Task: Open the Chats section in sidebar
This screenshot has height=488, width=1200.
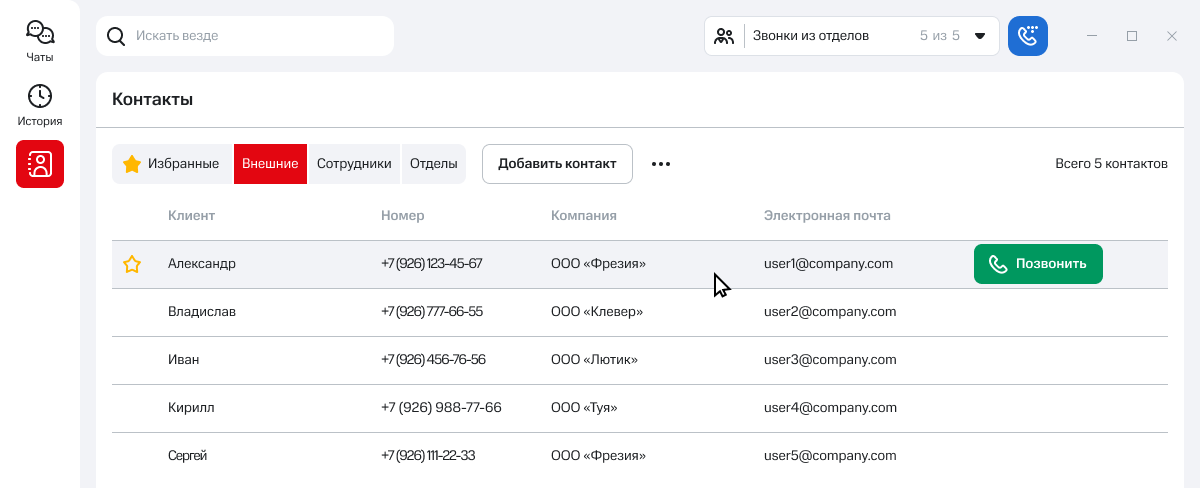Action: (40, 41)
